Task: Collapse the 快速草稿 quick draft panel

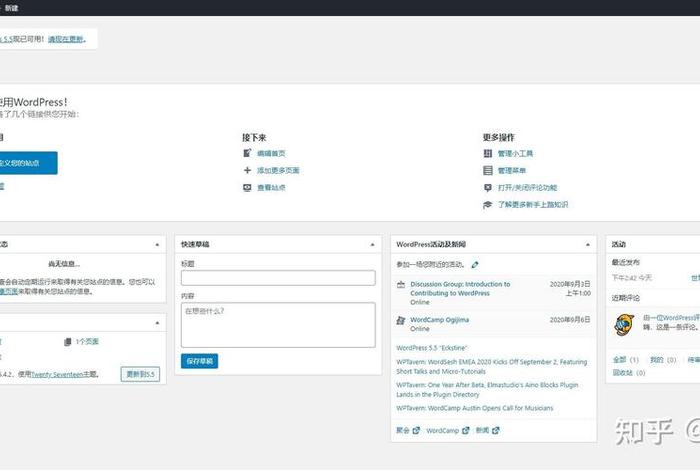Action: tap(372, 245)
